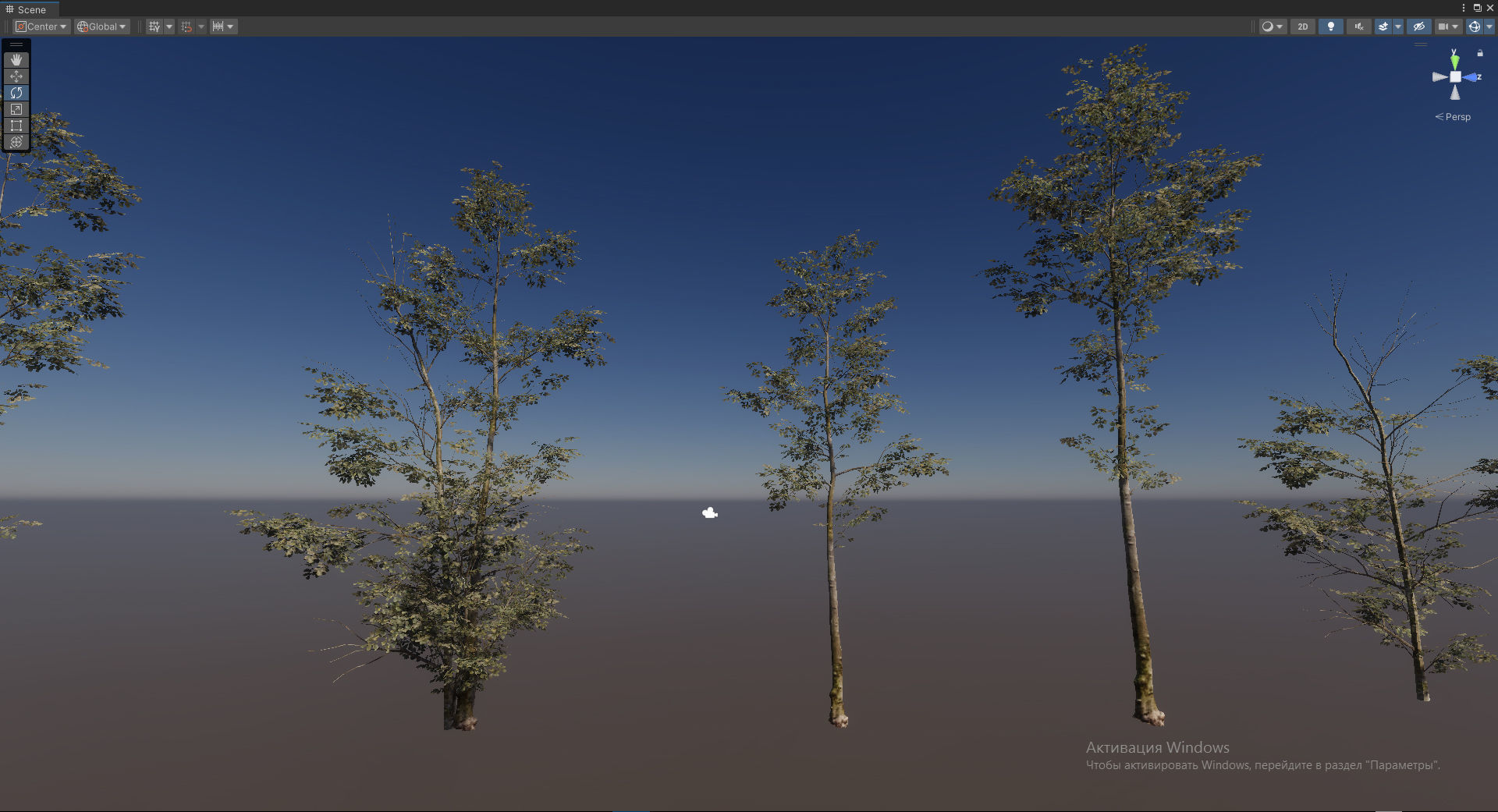This screenshot has height=812, width=1498.
Task: Open the Global handle rotation dropdown
Action: click(101, 27)
